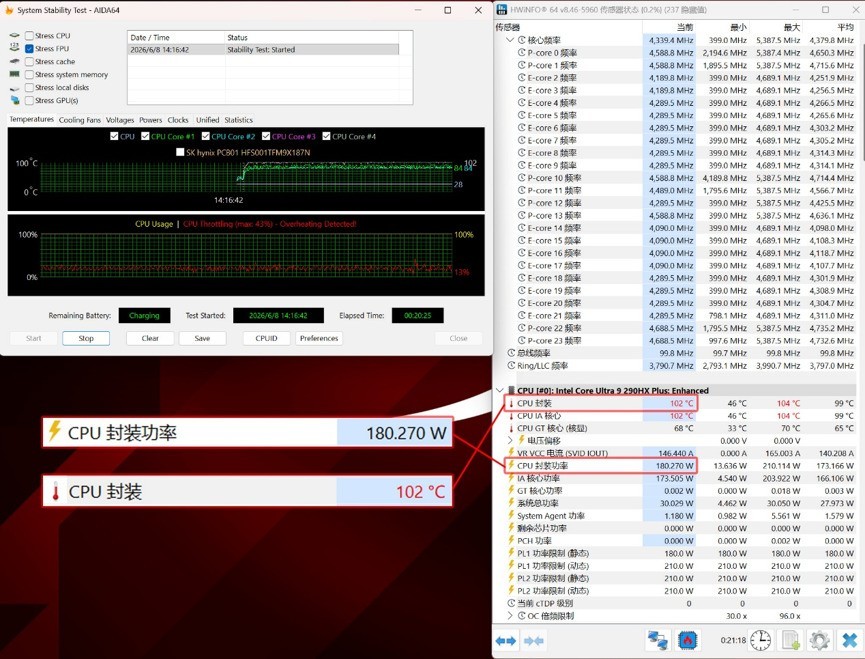
Task: Click the HWiNFO app icon in title bar
Action: point(501,9)
